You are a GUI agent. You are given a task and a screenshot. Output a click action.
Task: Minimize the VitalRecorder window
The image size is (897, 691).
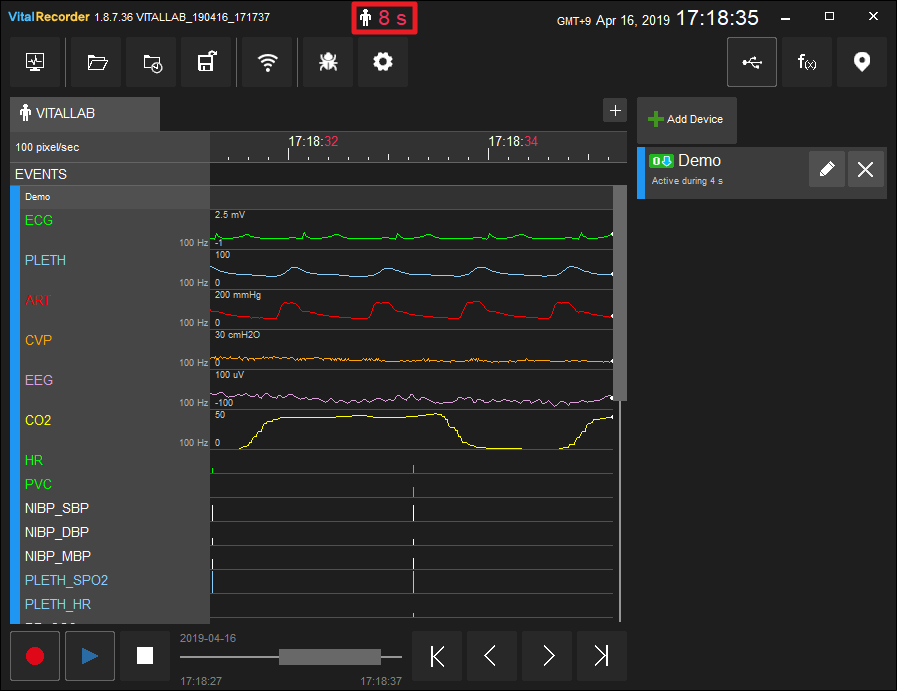click(785, 18)
